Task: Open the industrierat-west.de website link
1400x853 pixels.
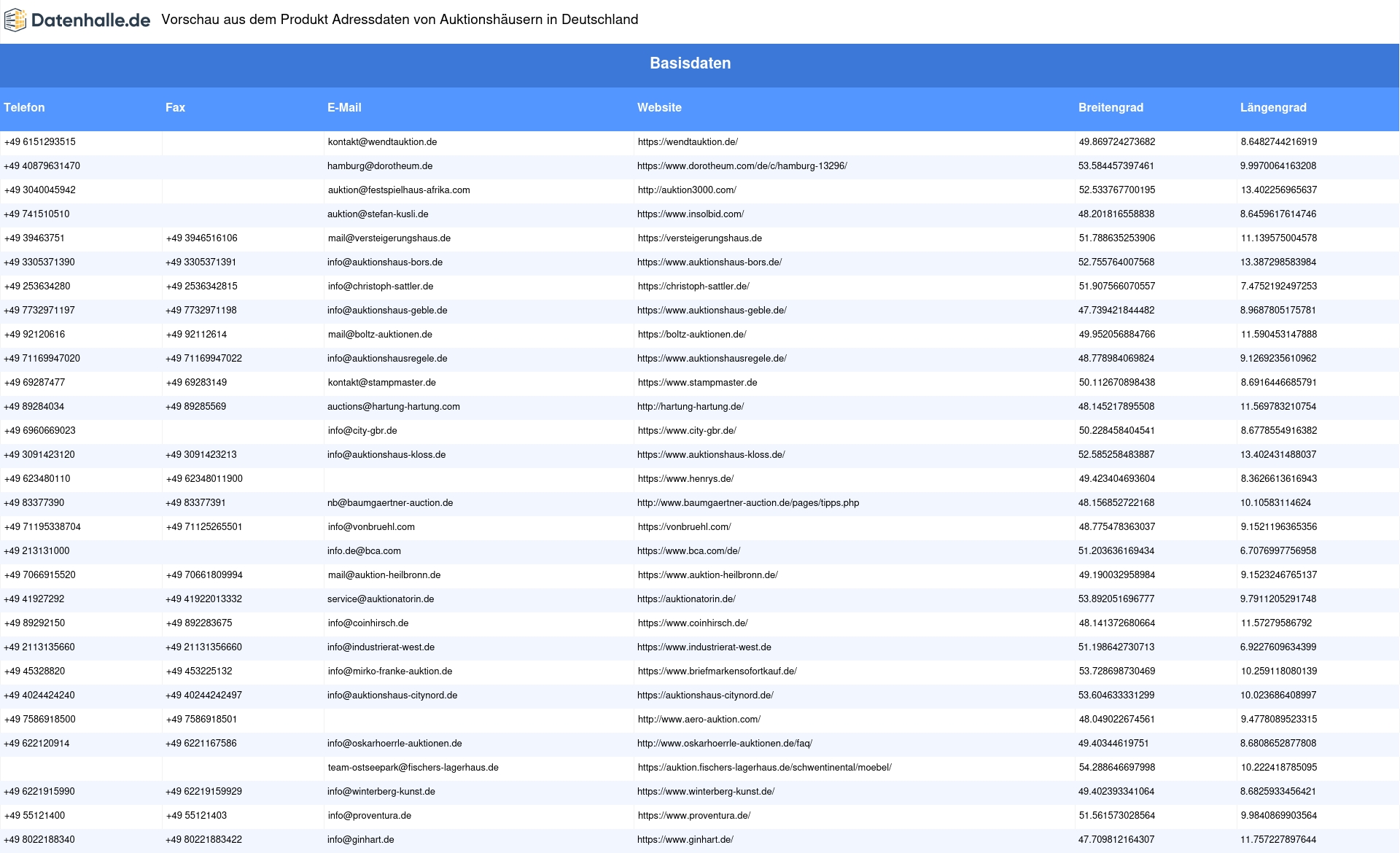Action: click(x=704, y=647)
